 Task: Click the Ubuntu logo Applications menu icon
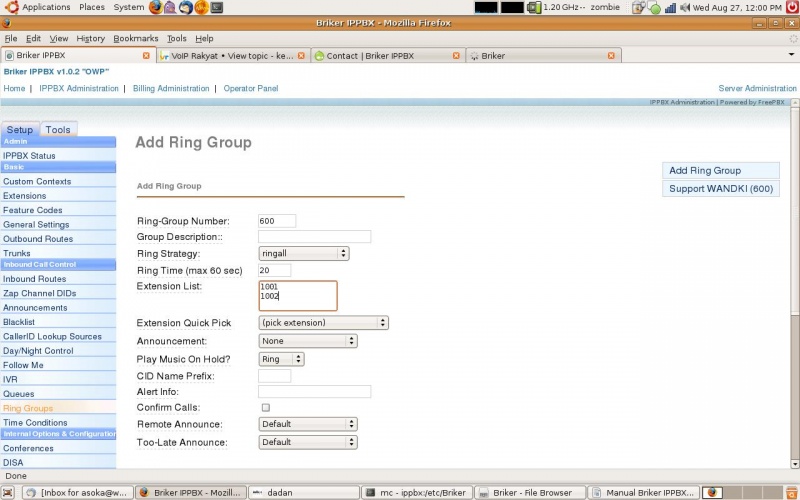(10, 7)
